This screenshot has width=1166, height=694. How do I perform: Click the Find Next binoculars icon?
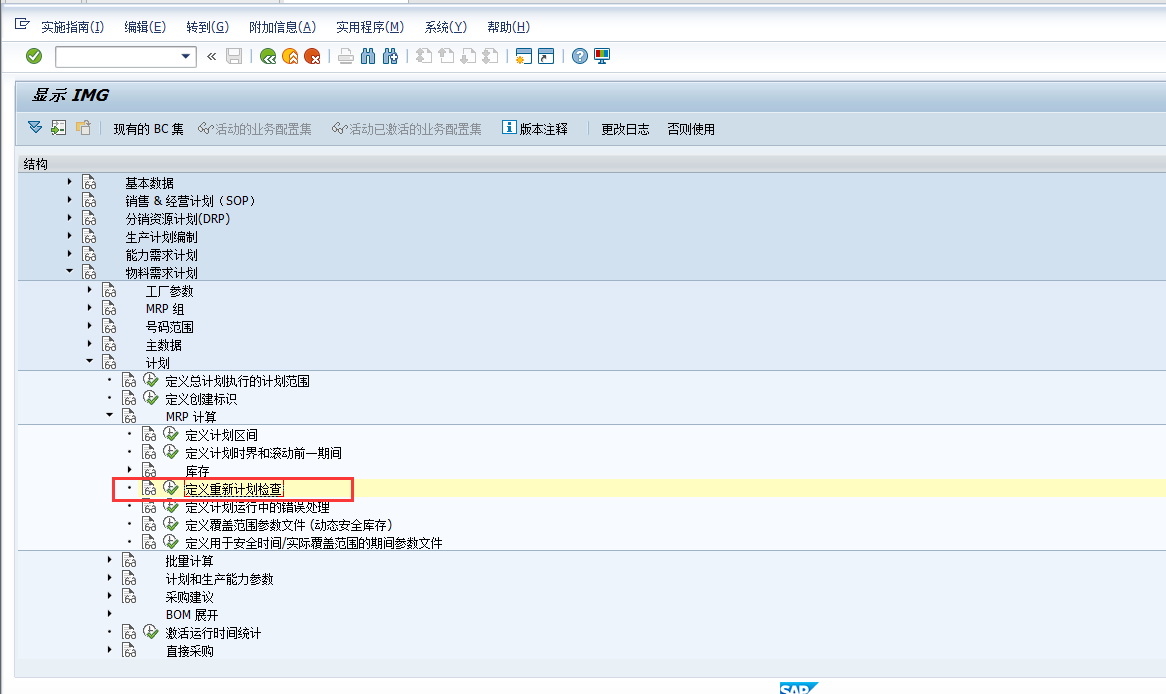pyautogui.click(x=390, y=56)
